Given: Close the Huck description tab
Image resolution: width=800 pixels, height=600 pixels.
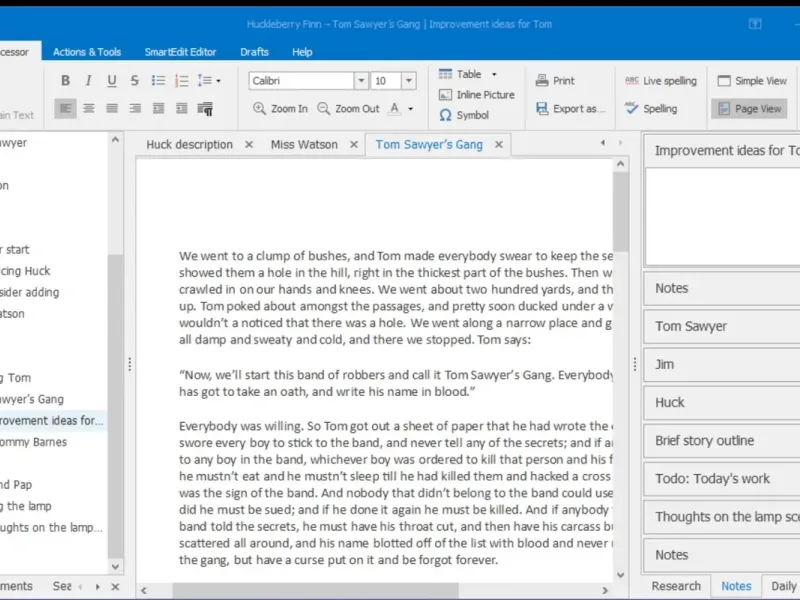Looking at the screenshot, I should click(249, 145).
